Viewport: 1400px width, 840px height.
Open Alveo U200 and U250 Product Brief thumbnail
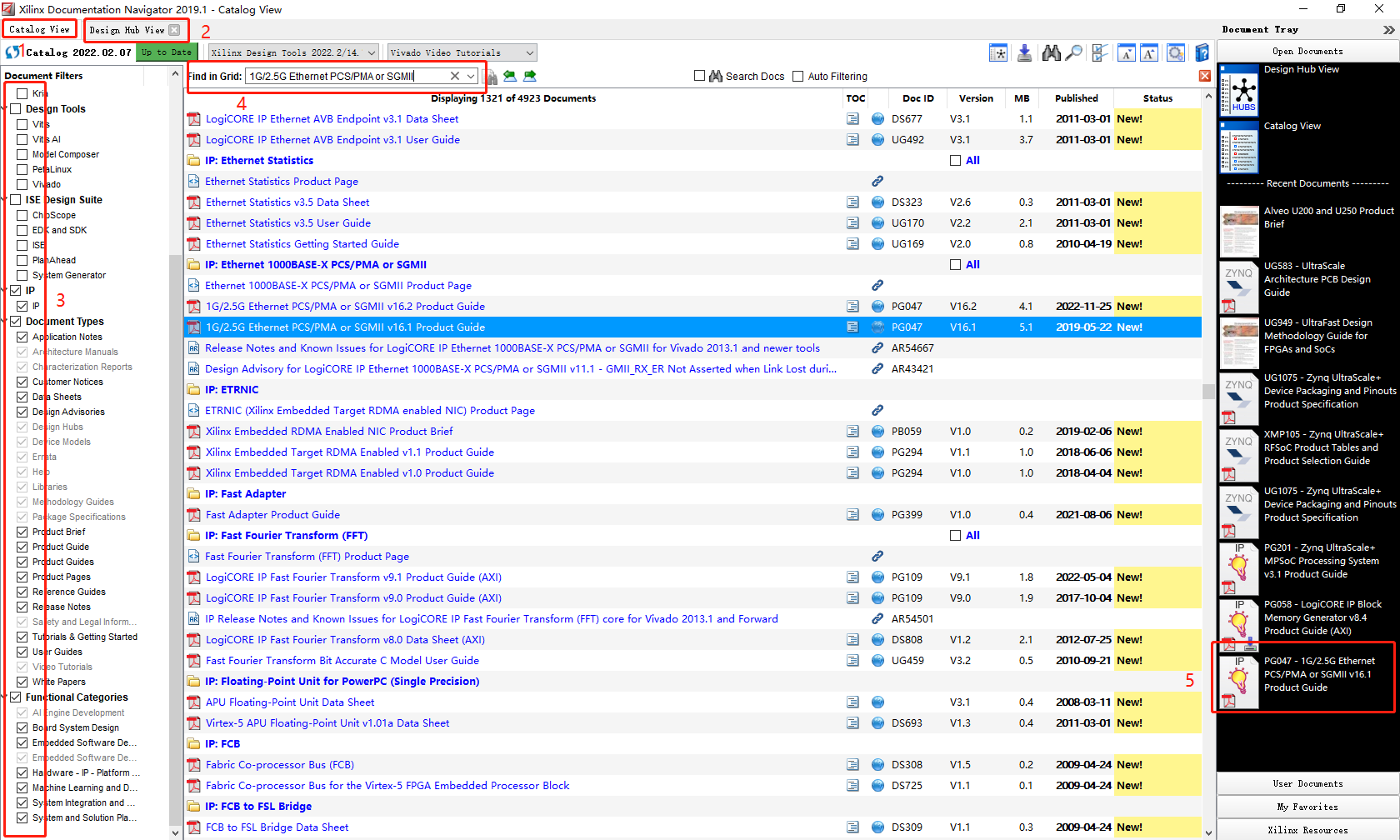point(1239,232)
